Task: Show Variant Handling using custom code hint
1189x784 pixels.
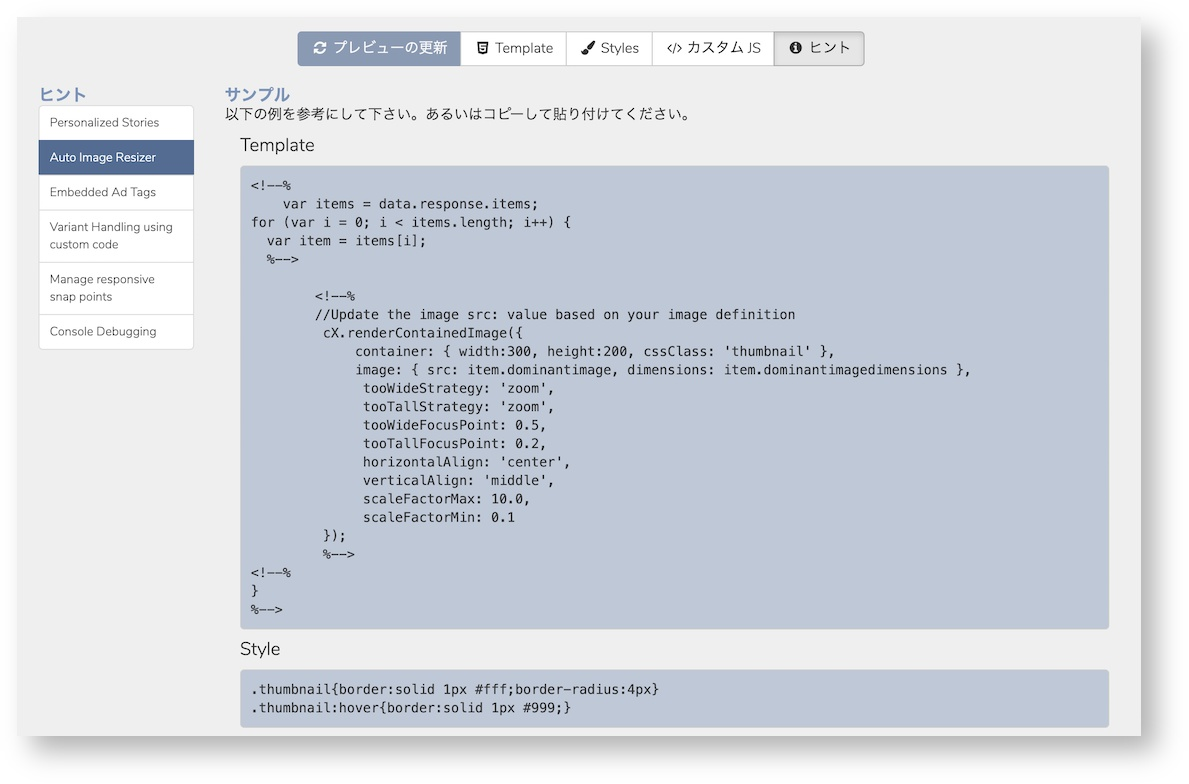Action: [116, 236]
